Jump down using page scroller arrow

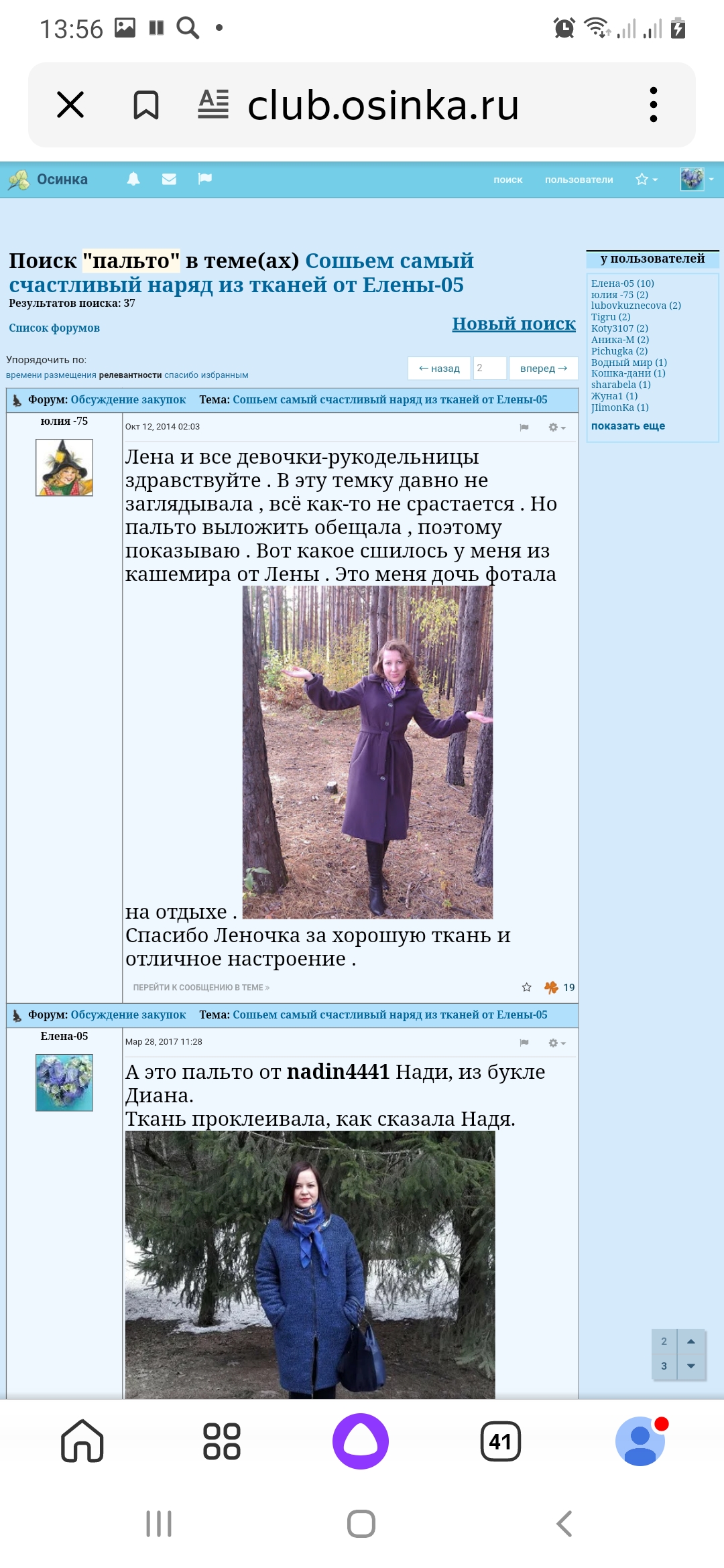691,1366
